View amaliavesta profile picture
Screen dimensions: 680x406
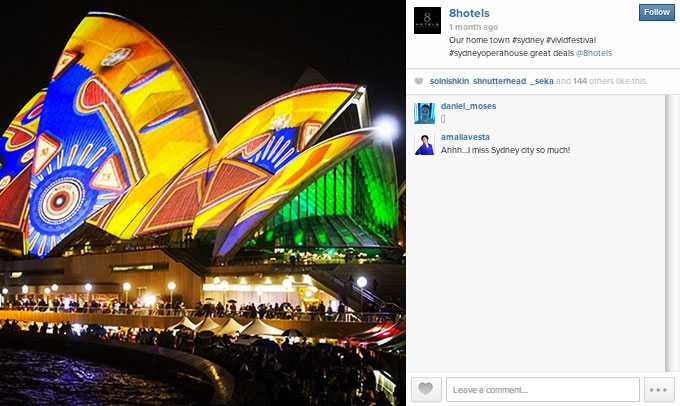424,144
